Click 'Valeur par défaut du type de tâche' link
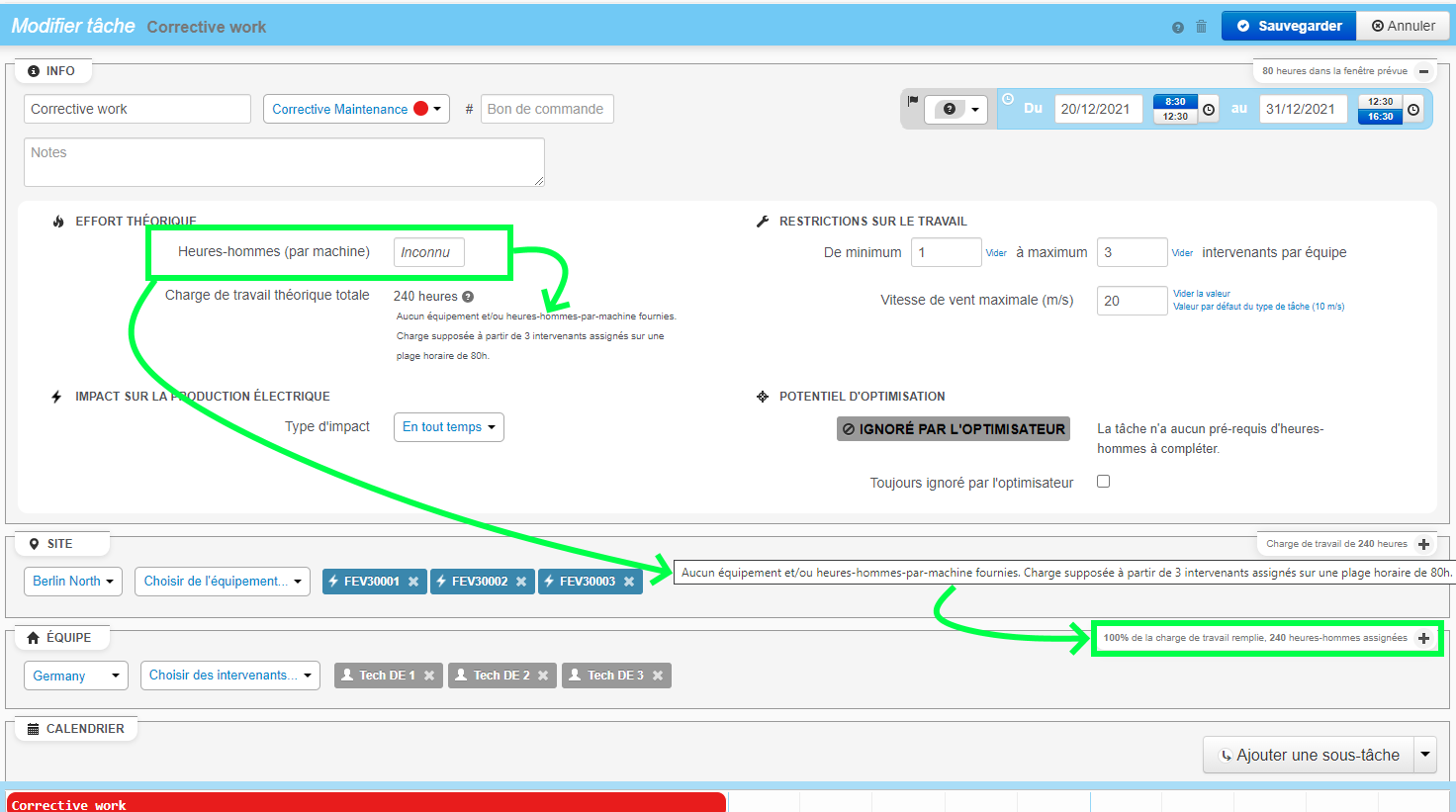Image resolution: width=1456 pixels, height=812 pixels. point(1258,307)
